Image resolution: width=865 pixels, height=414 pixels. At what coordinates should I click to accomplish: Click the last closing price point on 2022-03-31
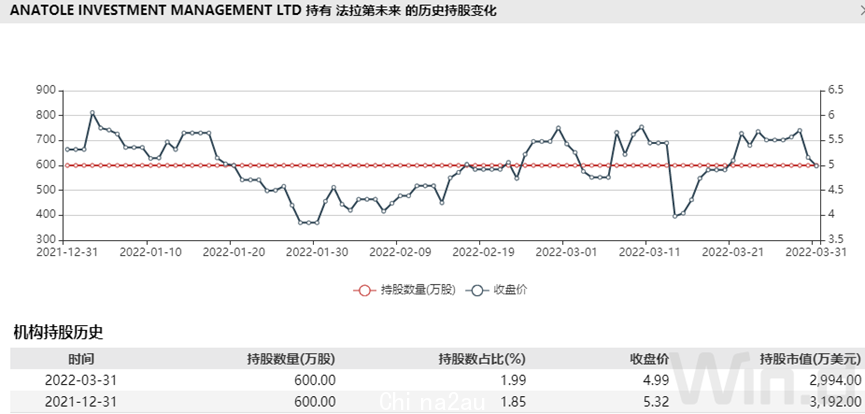816,166
